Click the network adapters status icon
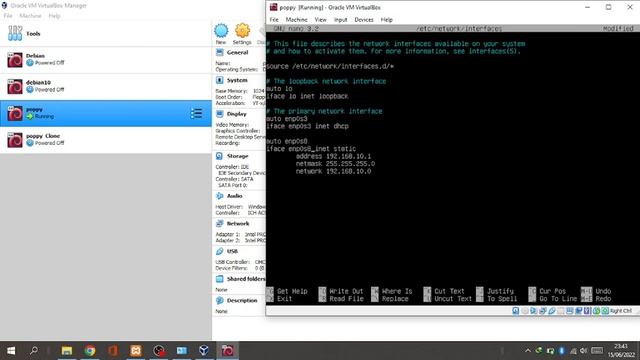This screenshot has height=360, width=640. tap(543, 311)
